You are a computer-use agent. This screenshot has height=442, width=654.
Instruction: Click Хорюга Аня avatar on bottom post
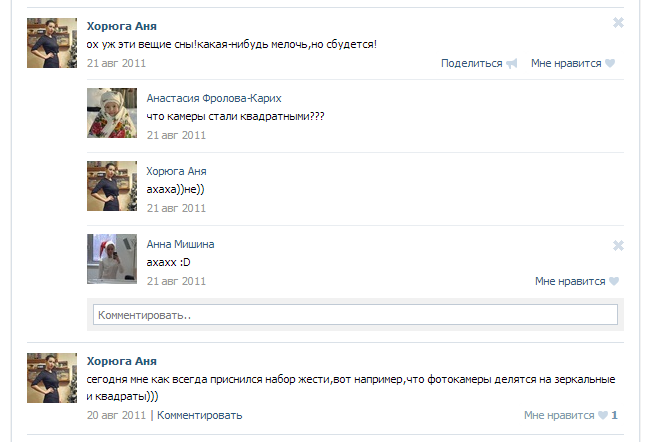coord(52,377)
